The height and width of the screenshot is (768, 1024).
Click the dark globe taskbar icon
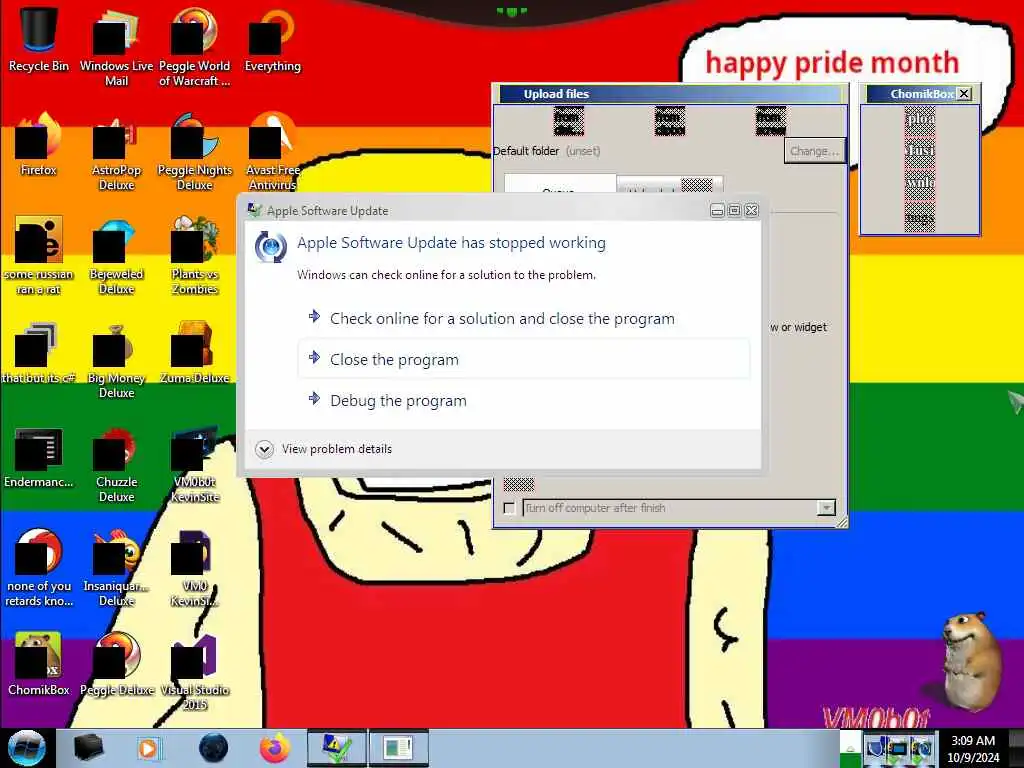213,748
